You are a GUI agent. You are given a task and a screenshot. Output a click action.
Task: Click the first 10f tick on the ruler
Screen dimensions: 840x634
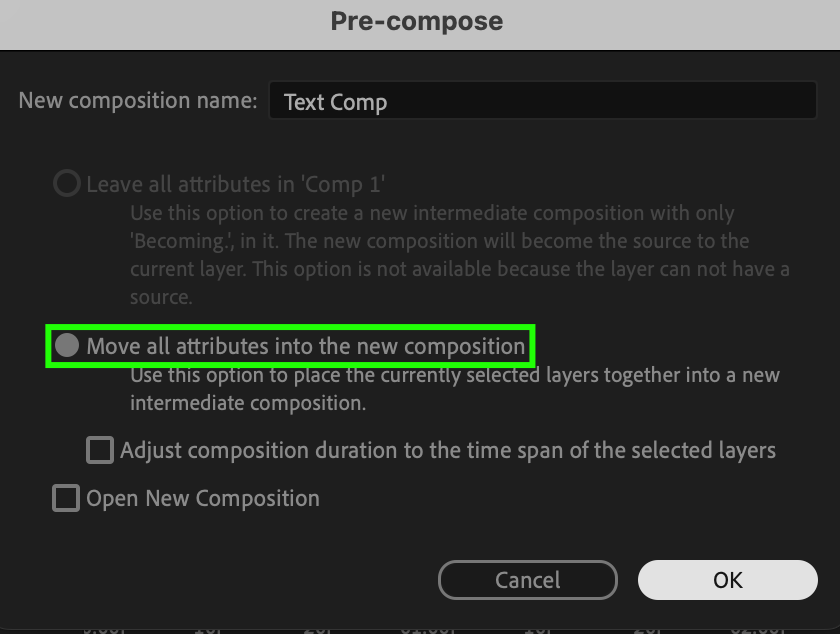tap(208, 628)
